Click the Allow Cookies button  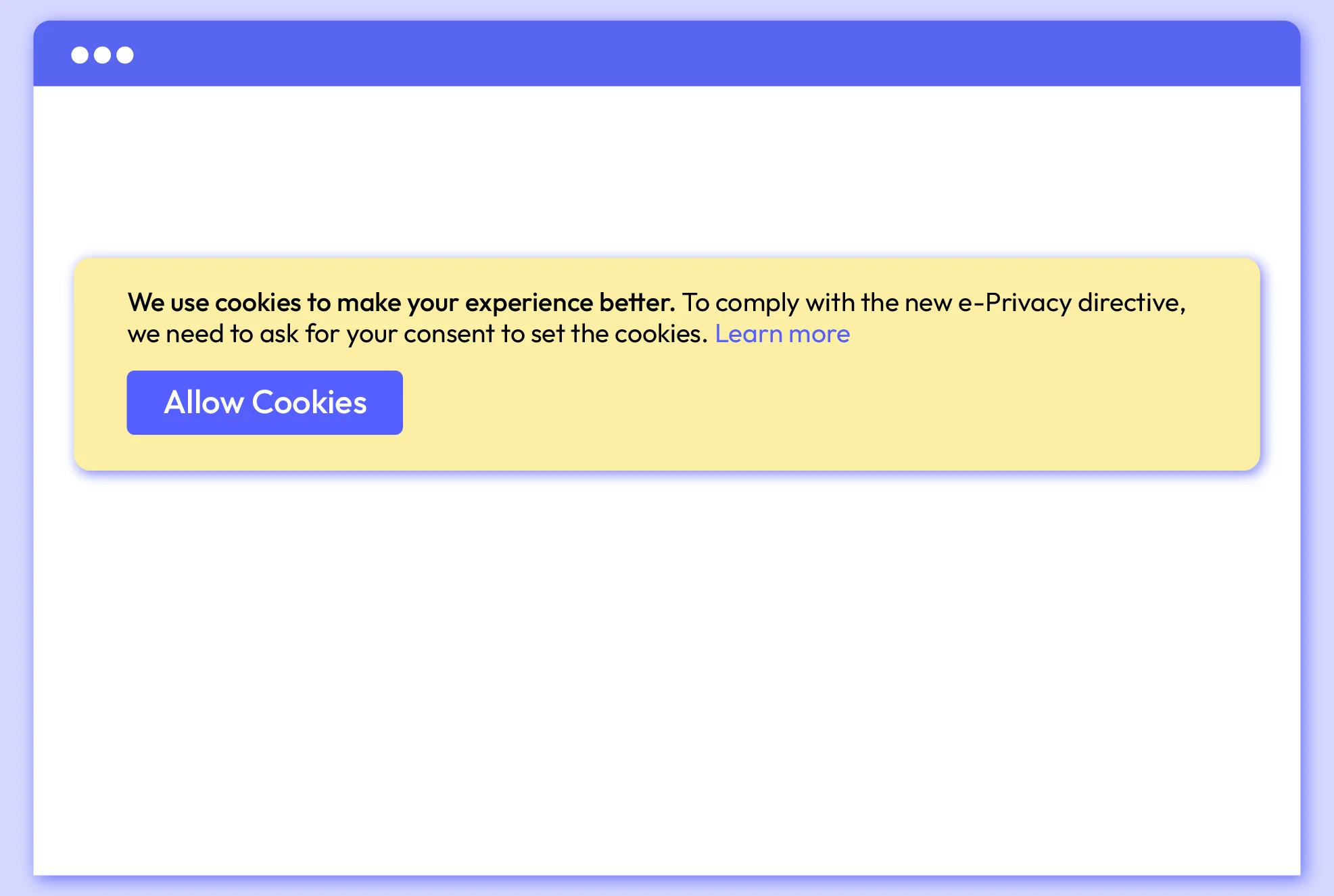[x=264, y=402]
